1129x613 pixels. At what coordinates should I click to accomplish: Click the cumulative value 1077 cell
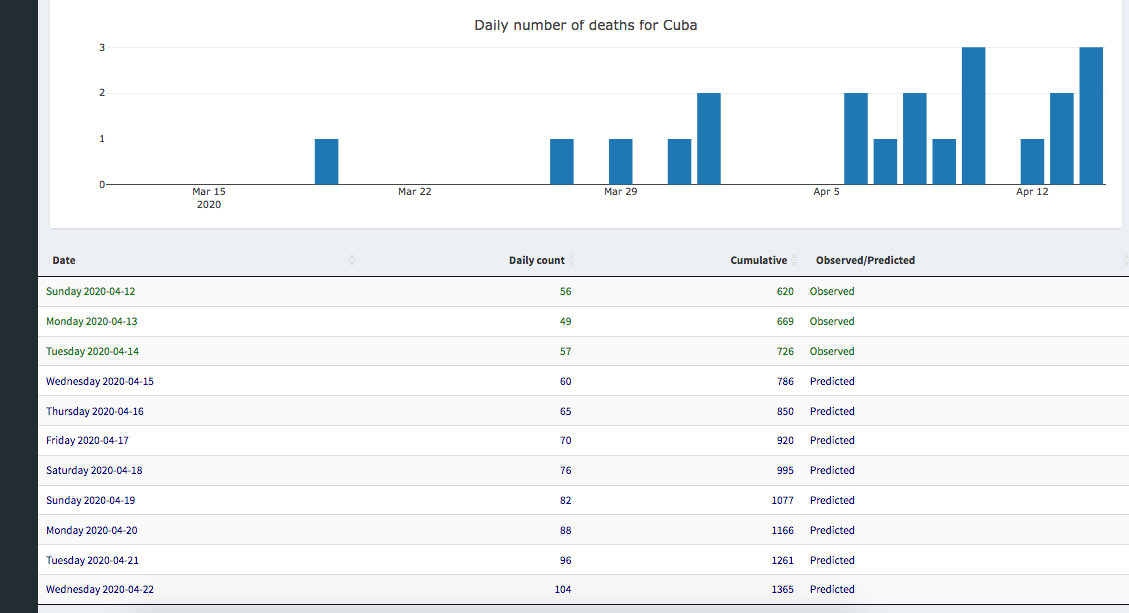click(x=782, y=501)
